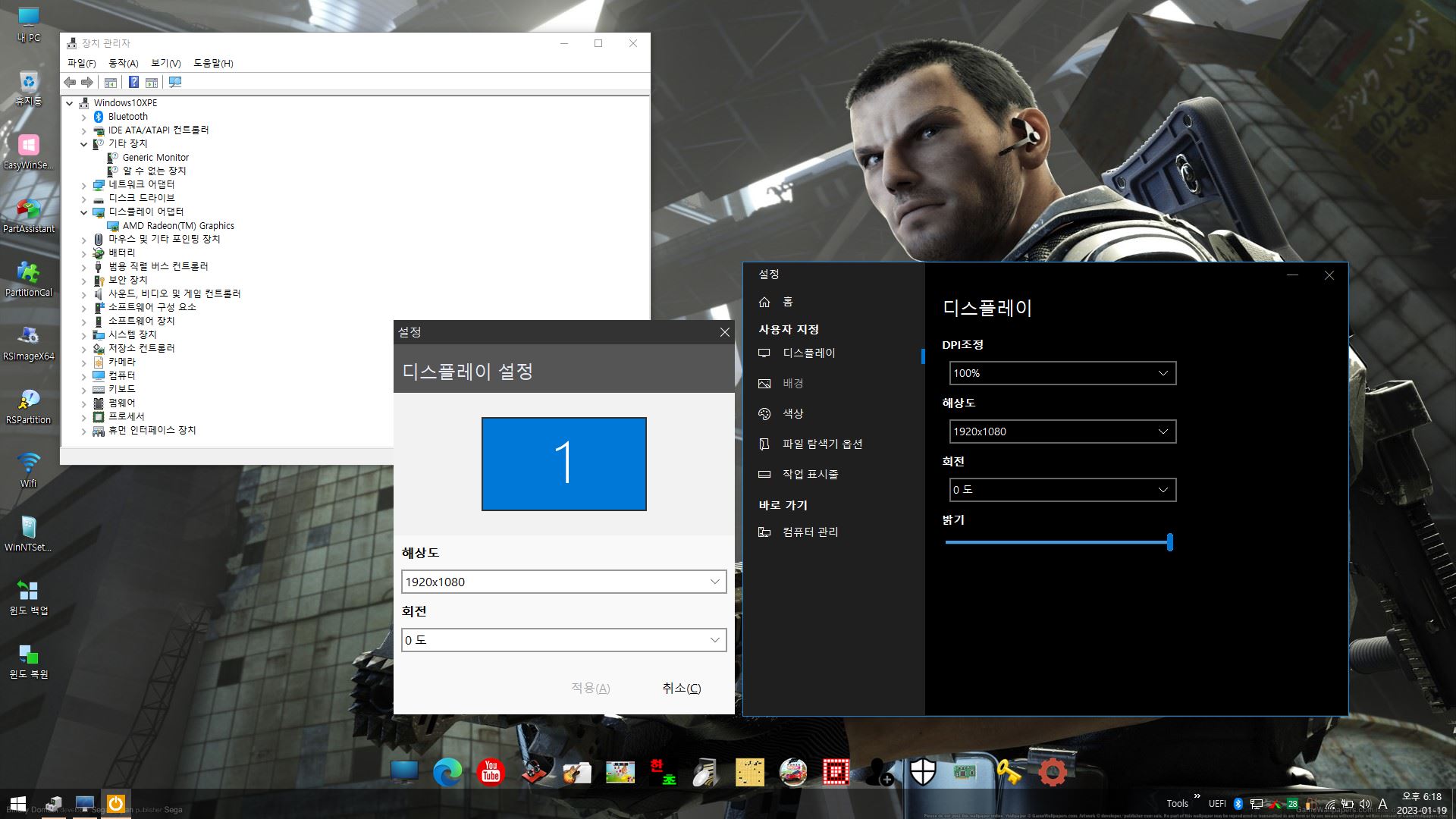Click the volume speaker tray icon
The width and height of the screenshot is (1456, 819).
pos(1365,804)
